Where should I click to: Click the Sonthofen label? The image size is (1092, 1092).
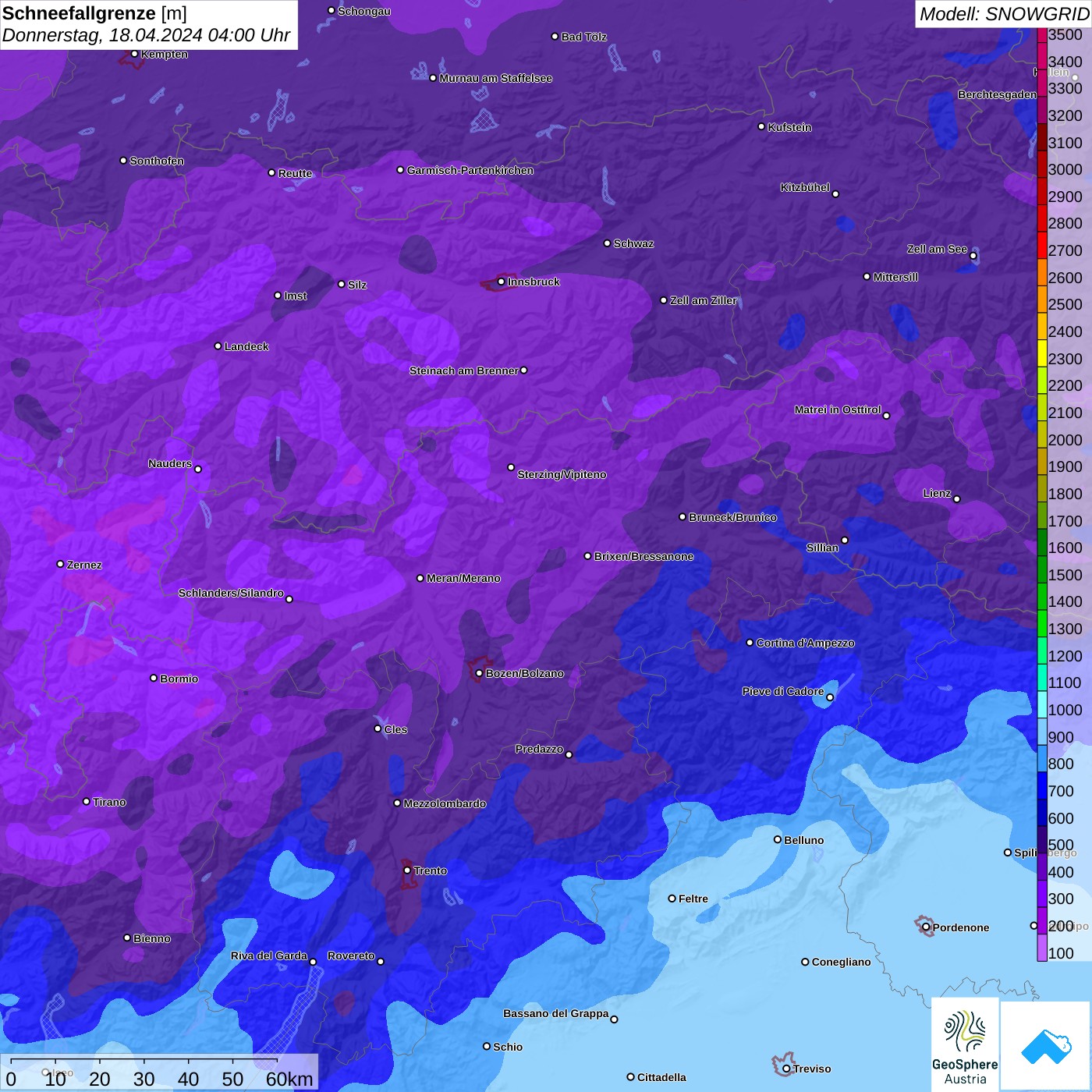coord(157,161)
